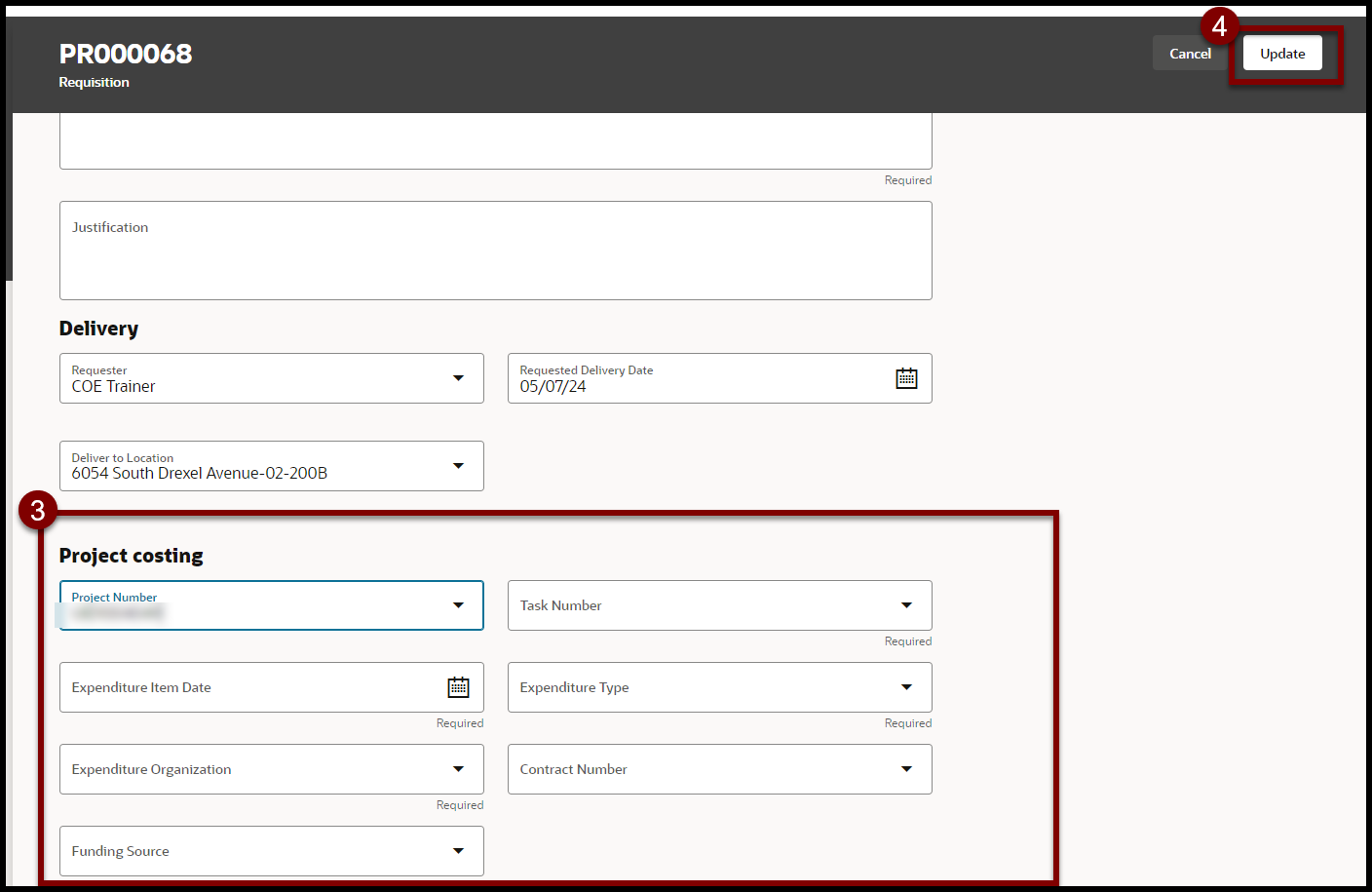The image size is (1372, 892).
Task: Click the required text box above Justification
Action: click(495, 141)
